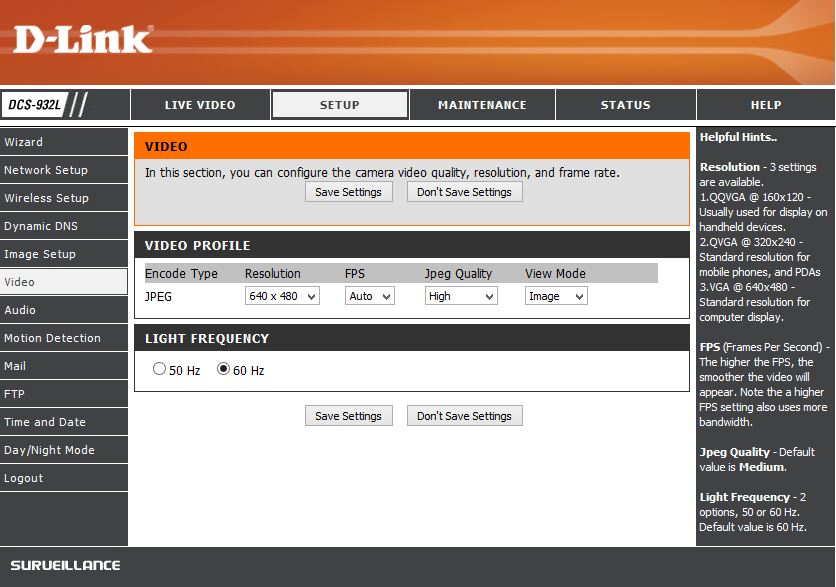Switch to the LIVE VIDEO tab
The height and width of the screenshot is (587, 836).
pyautogui.click(x=199, y=104)
